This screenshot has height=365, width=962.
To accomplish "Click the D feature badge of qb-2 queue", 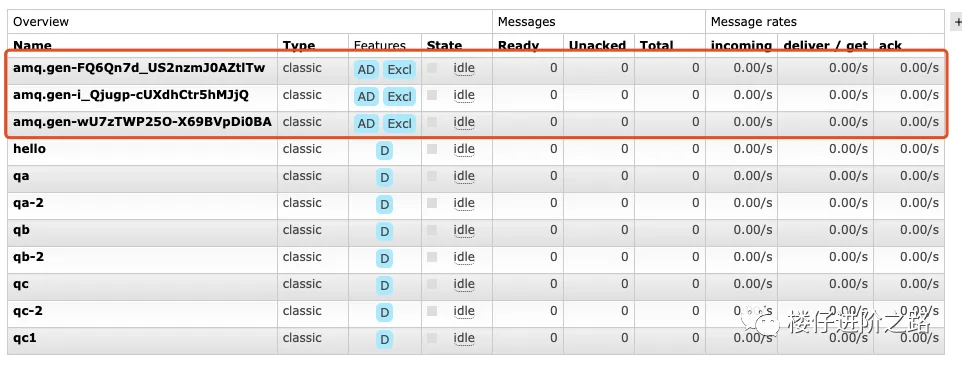I will tap(385, 258).
